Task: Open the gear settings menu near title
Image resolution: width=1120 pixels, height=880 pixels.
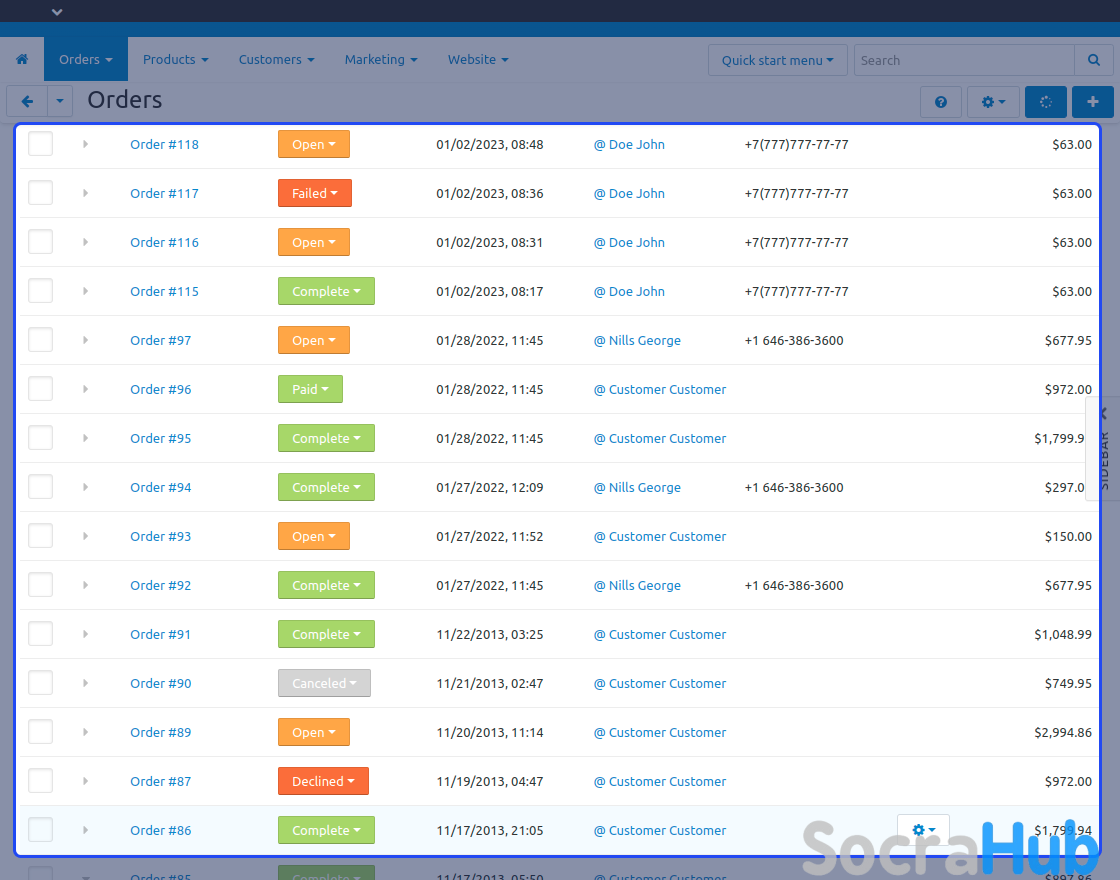Action: click(992, 102)
